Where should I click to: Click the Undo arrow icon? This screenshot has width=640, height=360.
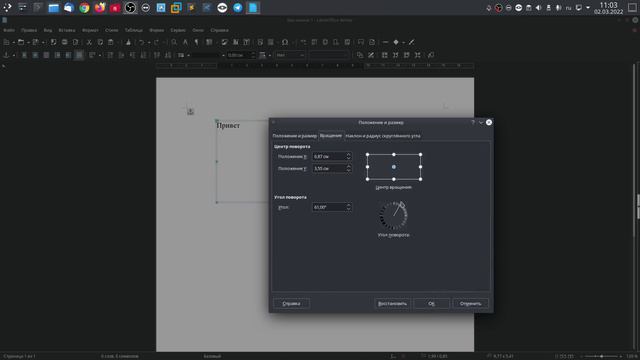click(x=141, y=42)
